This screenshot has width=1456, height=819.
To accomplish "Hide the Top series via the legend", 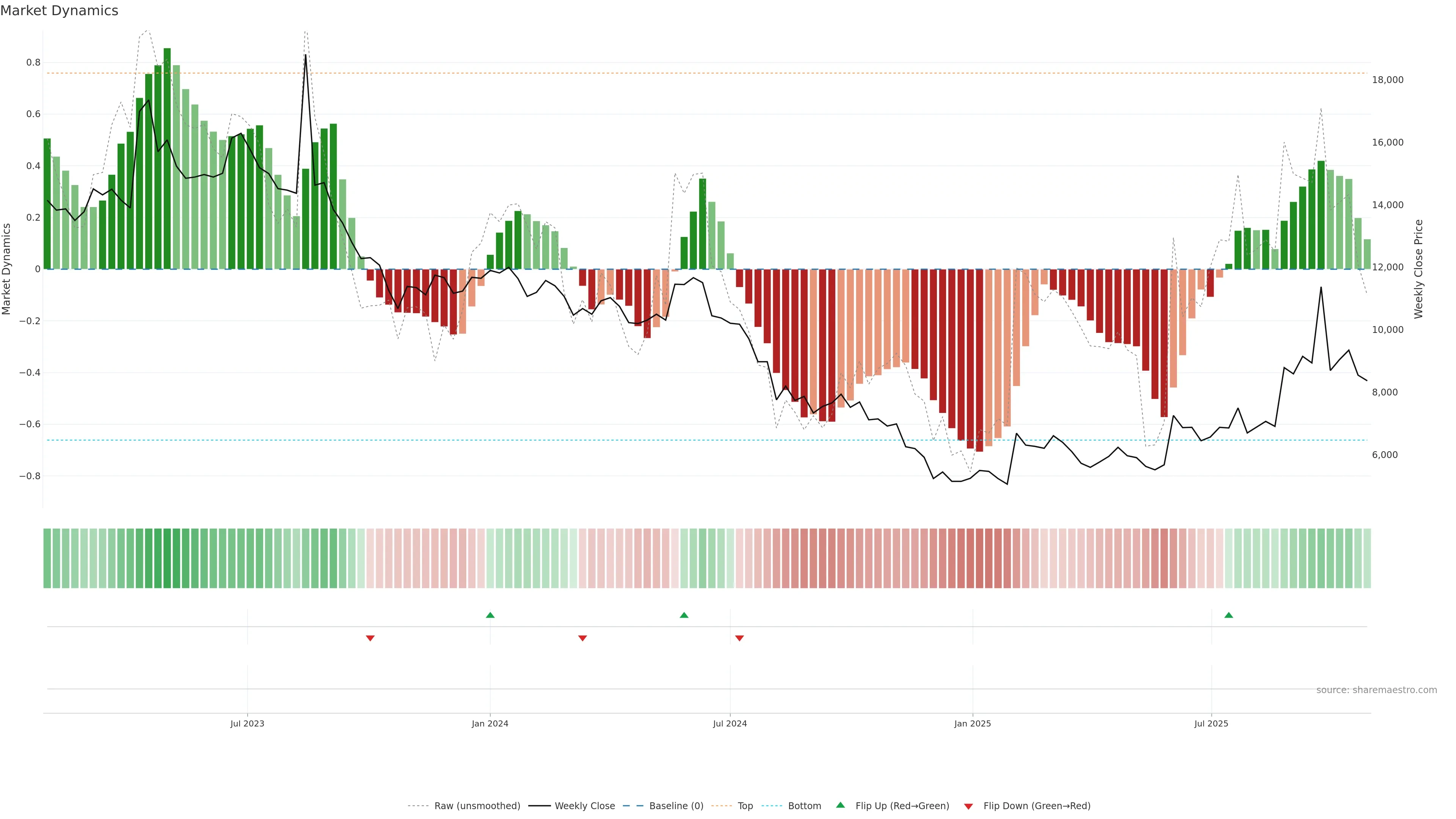I will 745,806.
